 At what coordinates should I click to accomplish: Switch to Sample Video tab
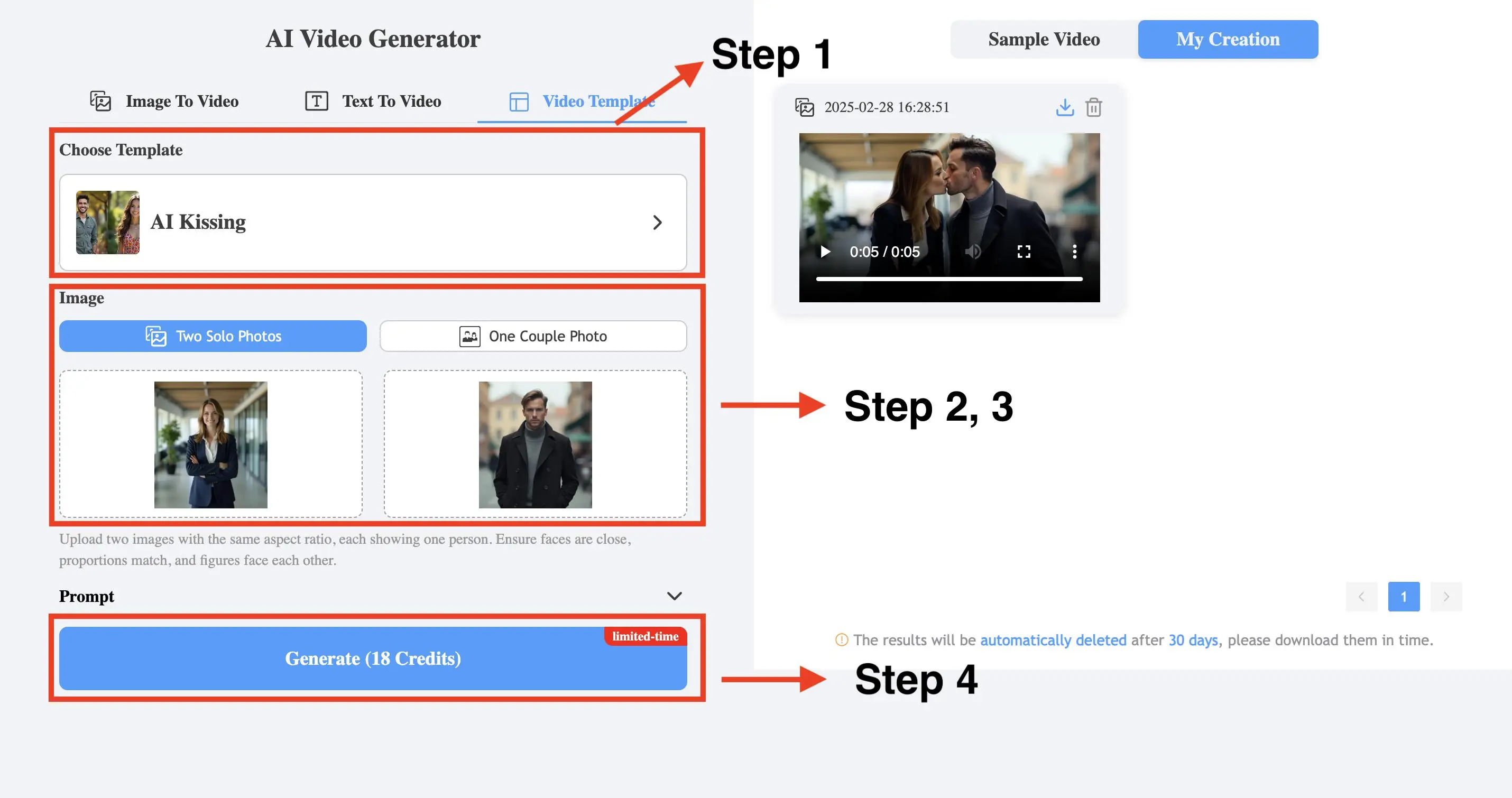[1043, 40]
